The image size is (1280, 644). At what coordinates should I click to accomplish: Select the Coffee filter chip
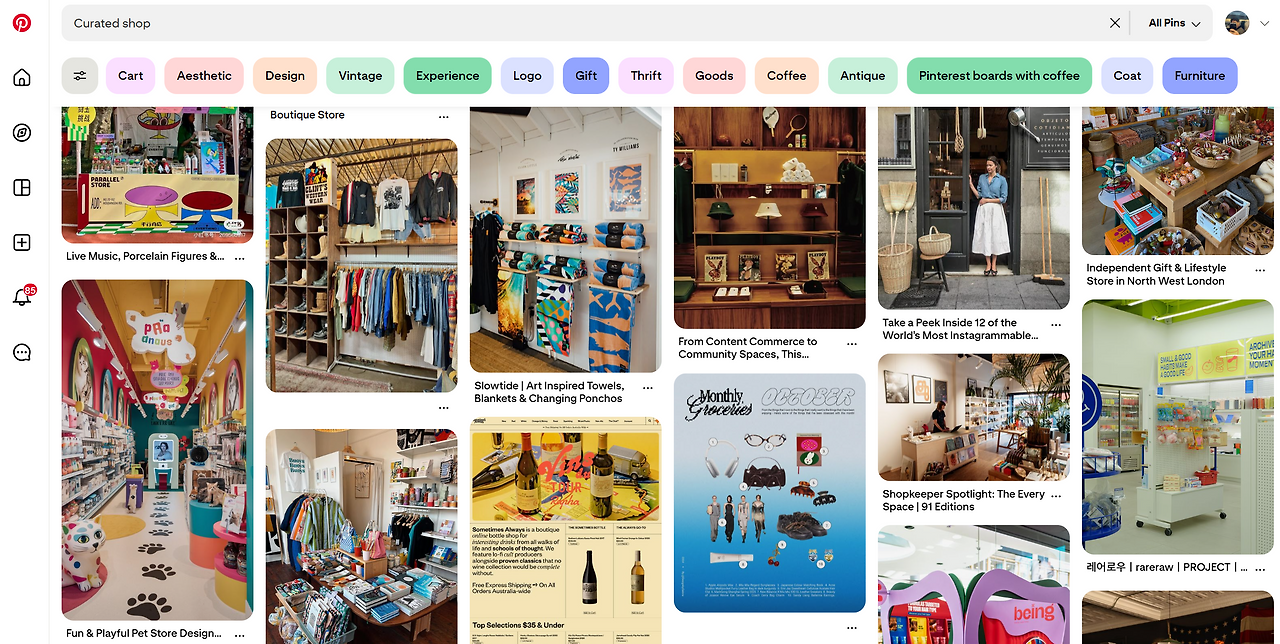tap(787, 76)
